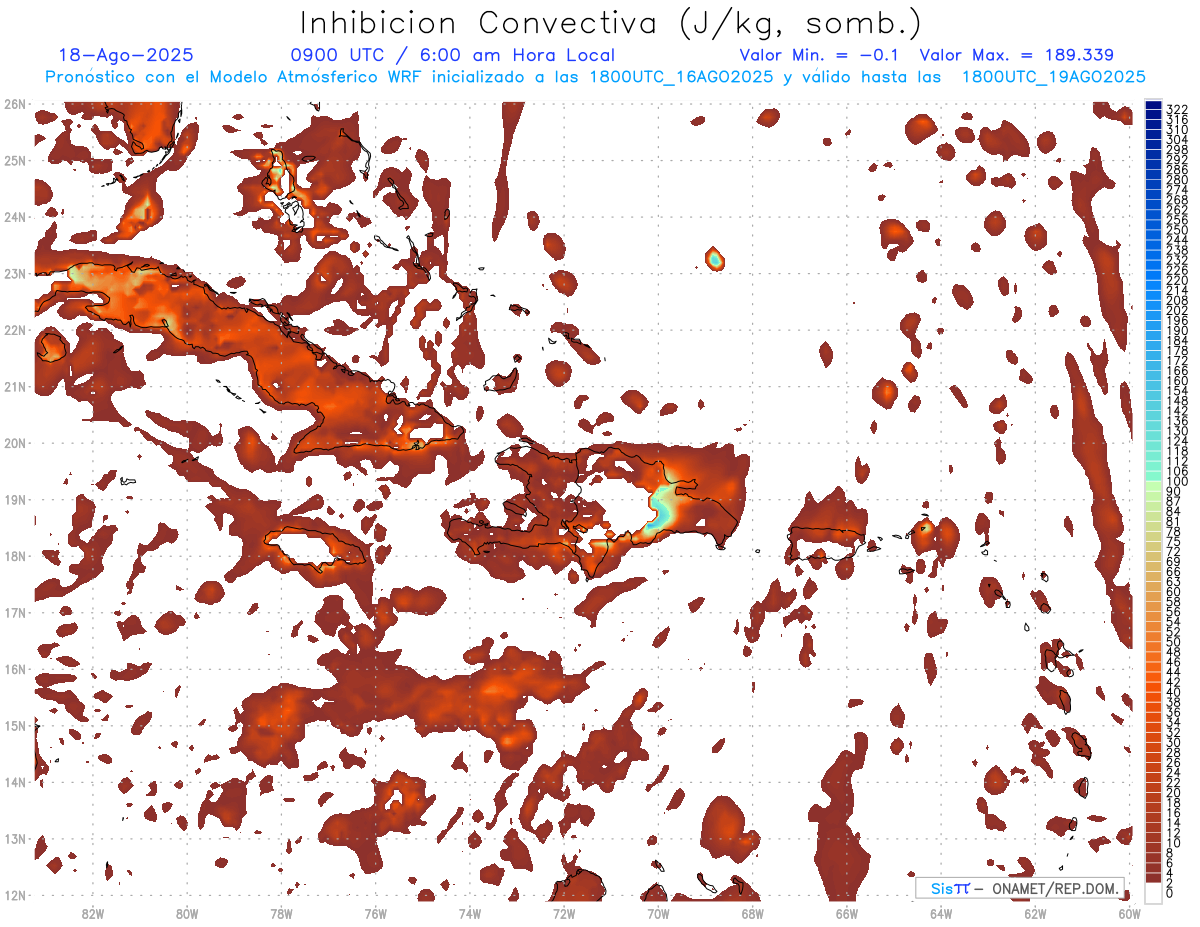Click the '12N' latitude label

click(x=14, y=895)
